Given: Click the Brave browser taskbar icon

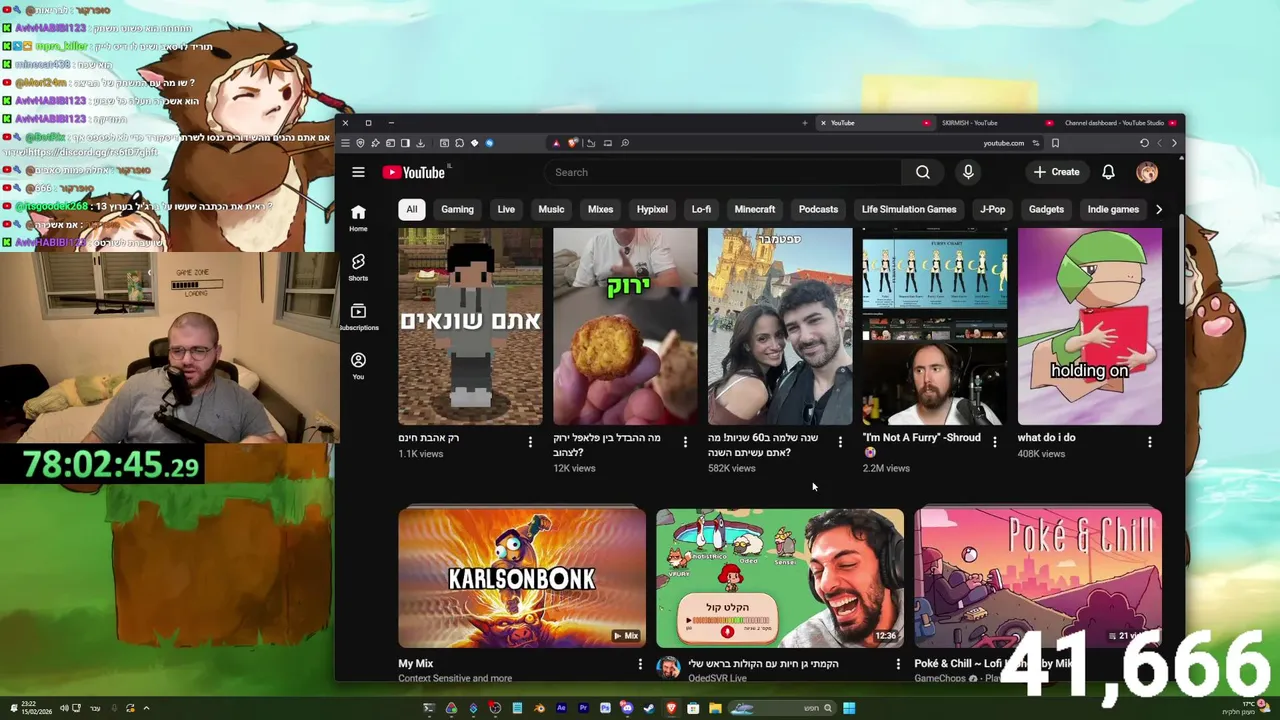Looking at the screenshot, I should click(672, 708).
